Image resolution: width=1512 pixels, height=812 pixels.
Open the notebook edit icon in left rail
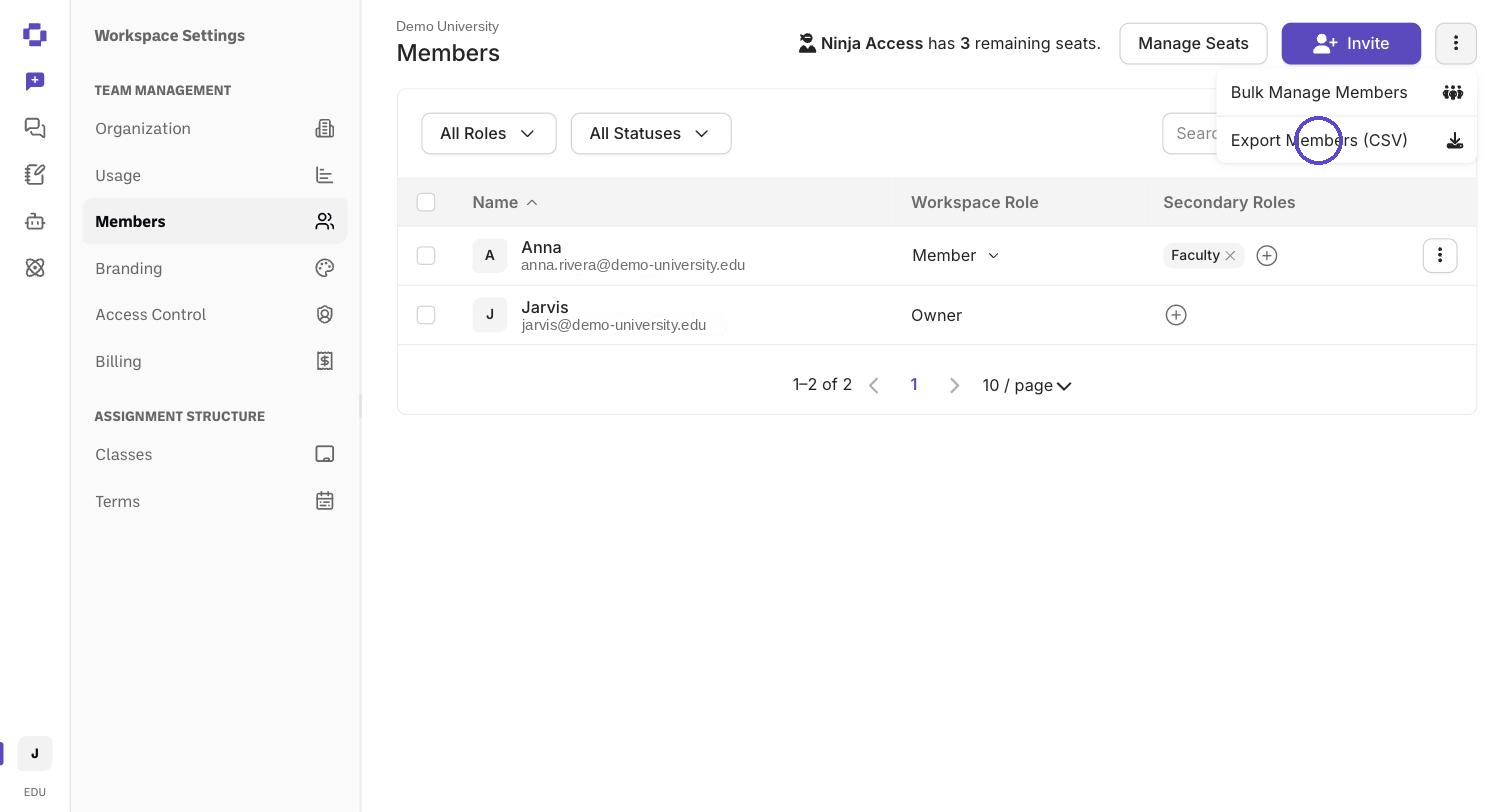[35, 174]
